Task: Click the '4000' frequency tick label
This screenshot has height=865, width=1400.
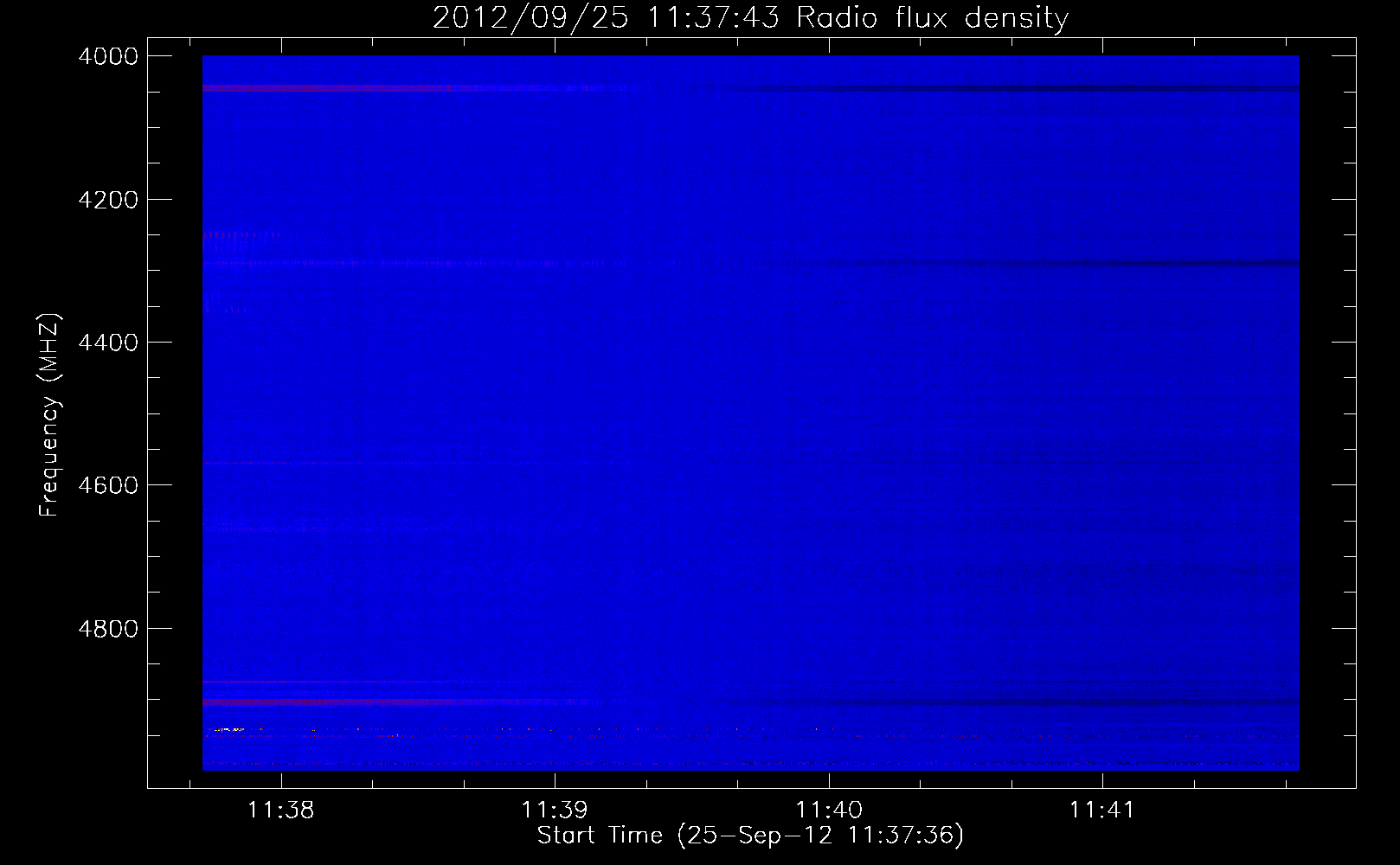Action: coord(108,56)
